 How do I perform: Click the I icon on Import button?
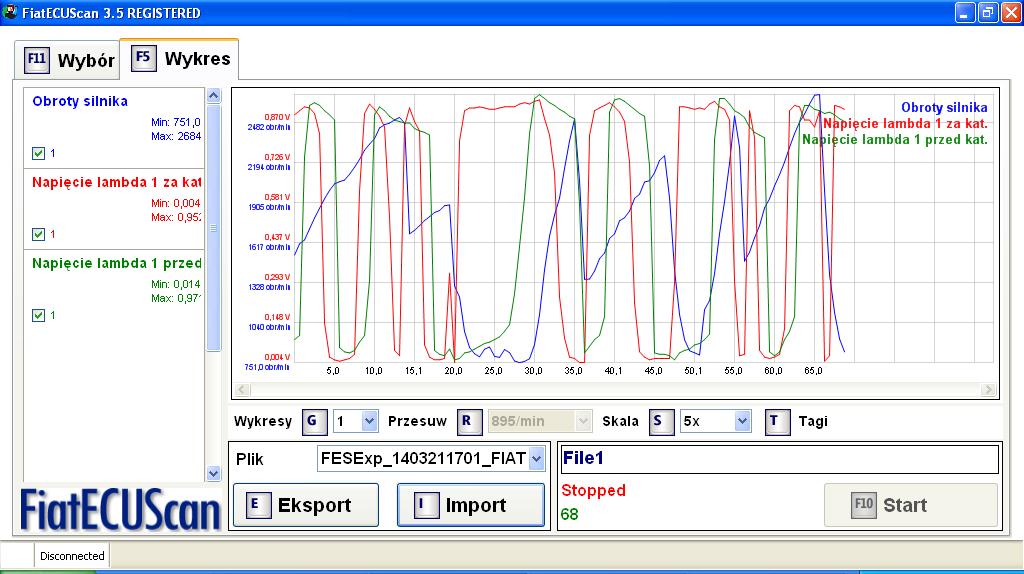[x=426, y=505]
